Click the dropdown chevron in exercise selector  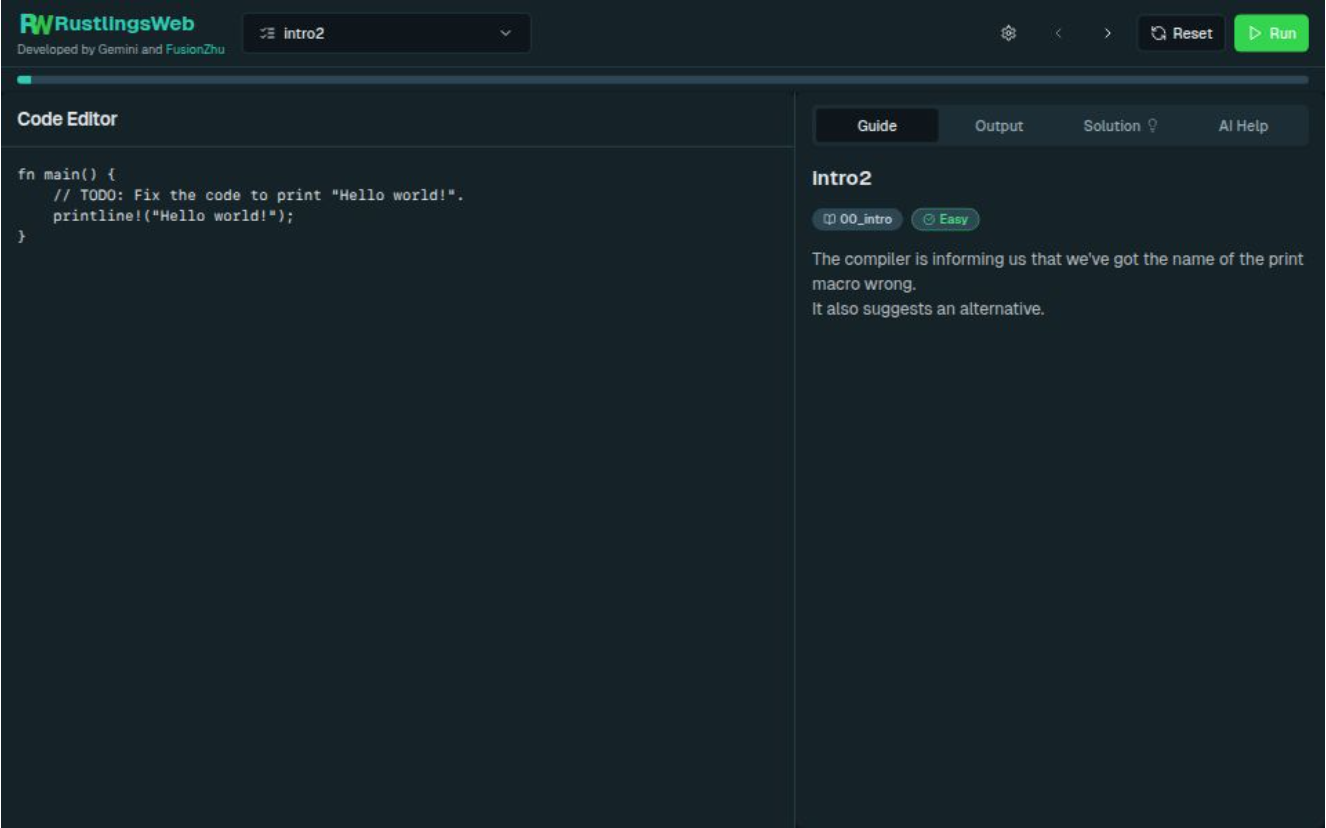(x=506, y=33)
